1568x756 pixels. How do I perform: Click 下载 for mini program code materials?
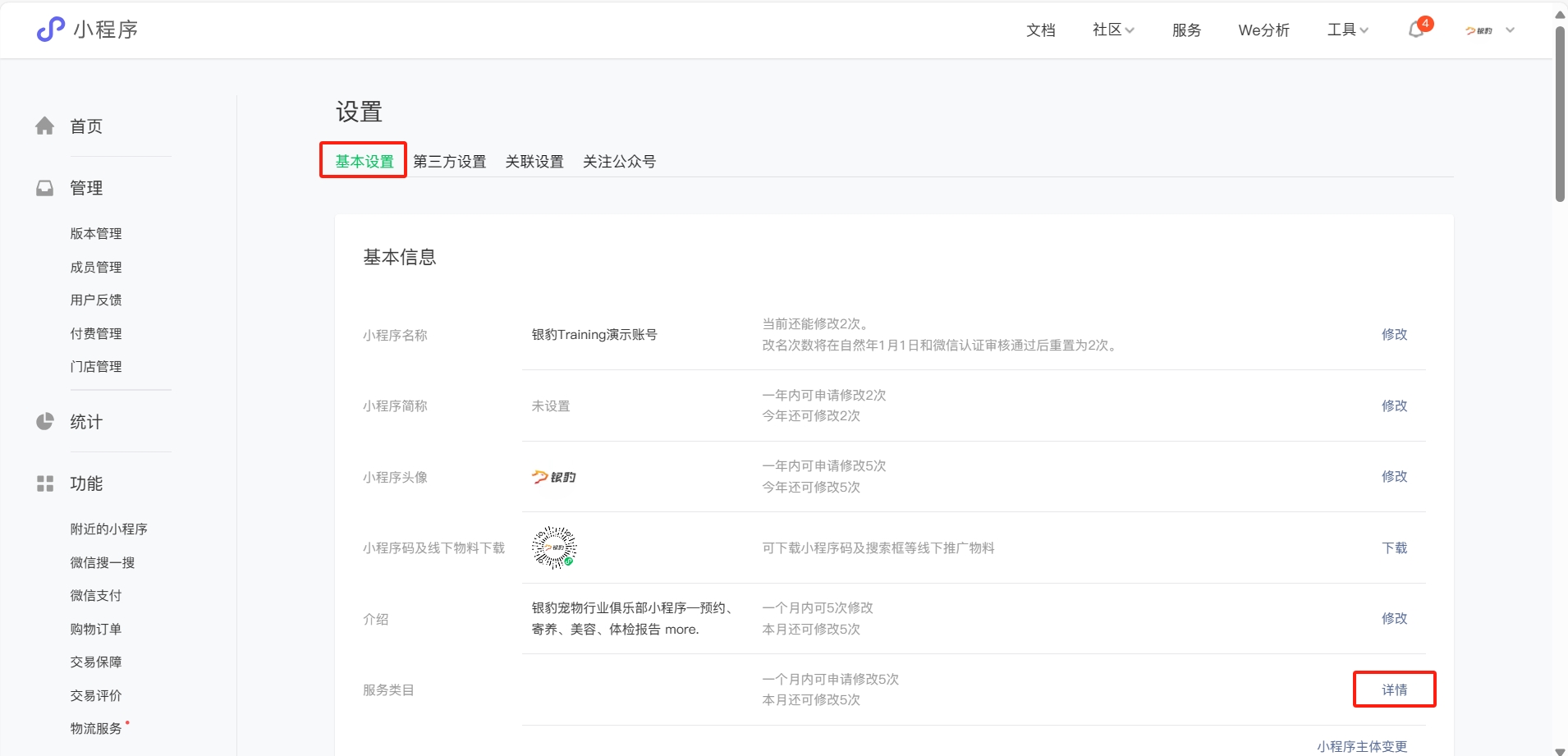(1394, 548)
